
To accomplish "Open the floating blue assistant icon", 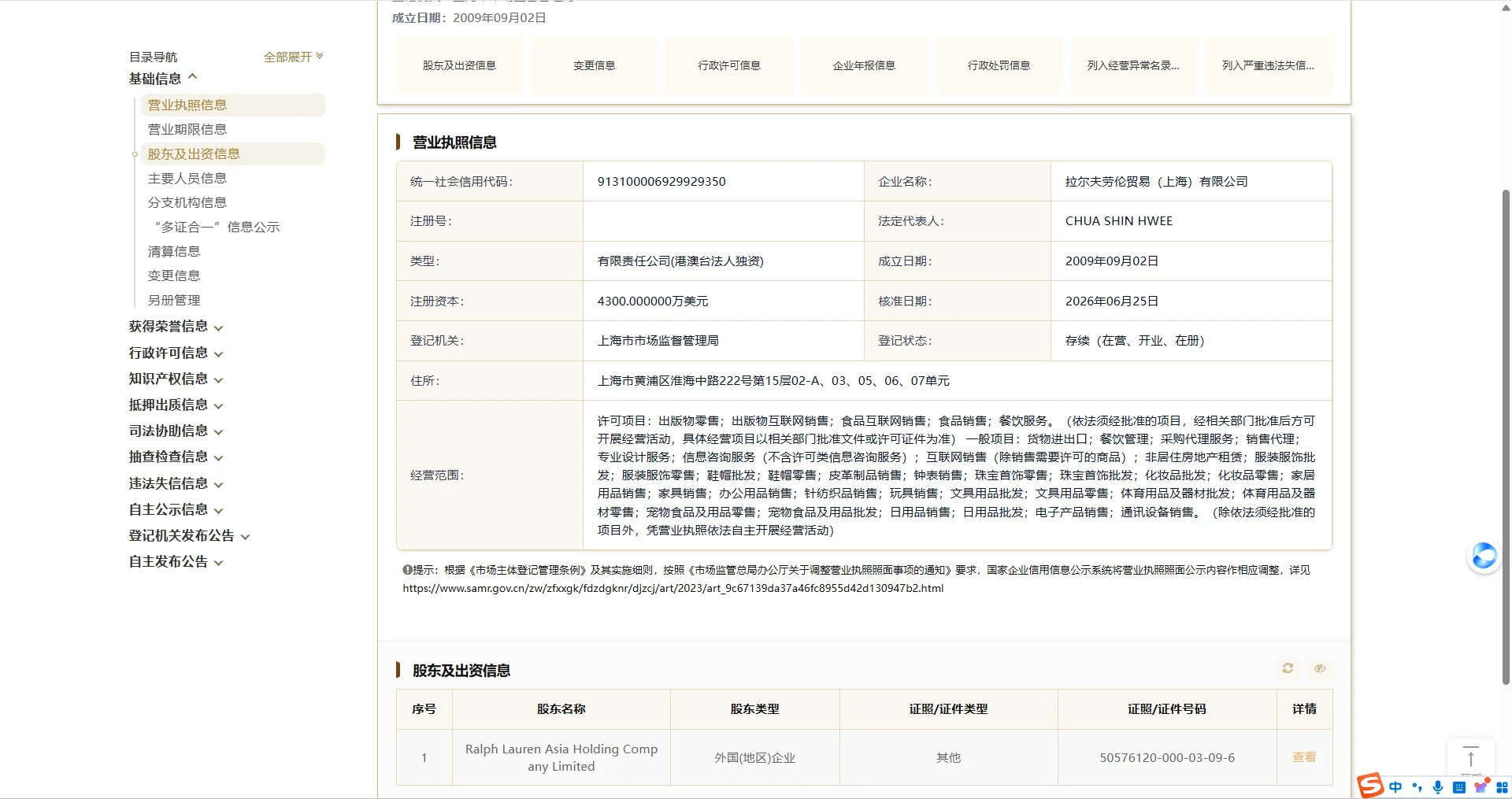I will (x=1484, y=556).
